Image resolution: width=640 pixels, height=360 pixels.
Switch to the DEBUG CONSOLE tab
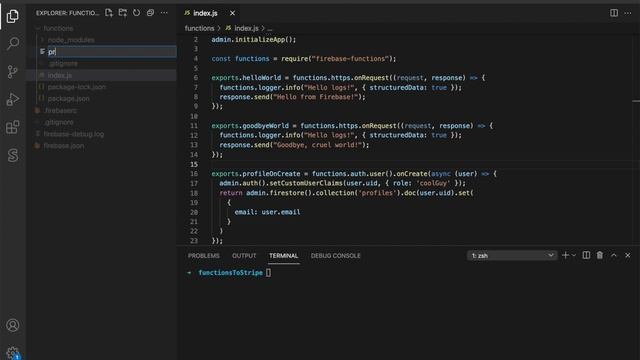(x=336, y=256)
